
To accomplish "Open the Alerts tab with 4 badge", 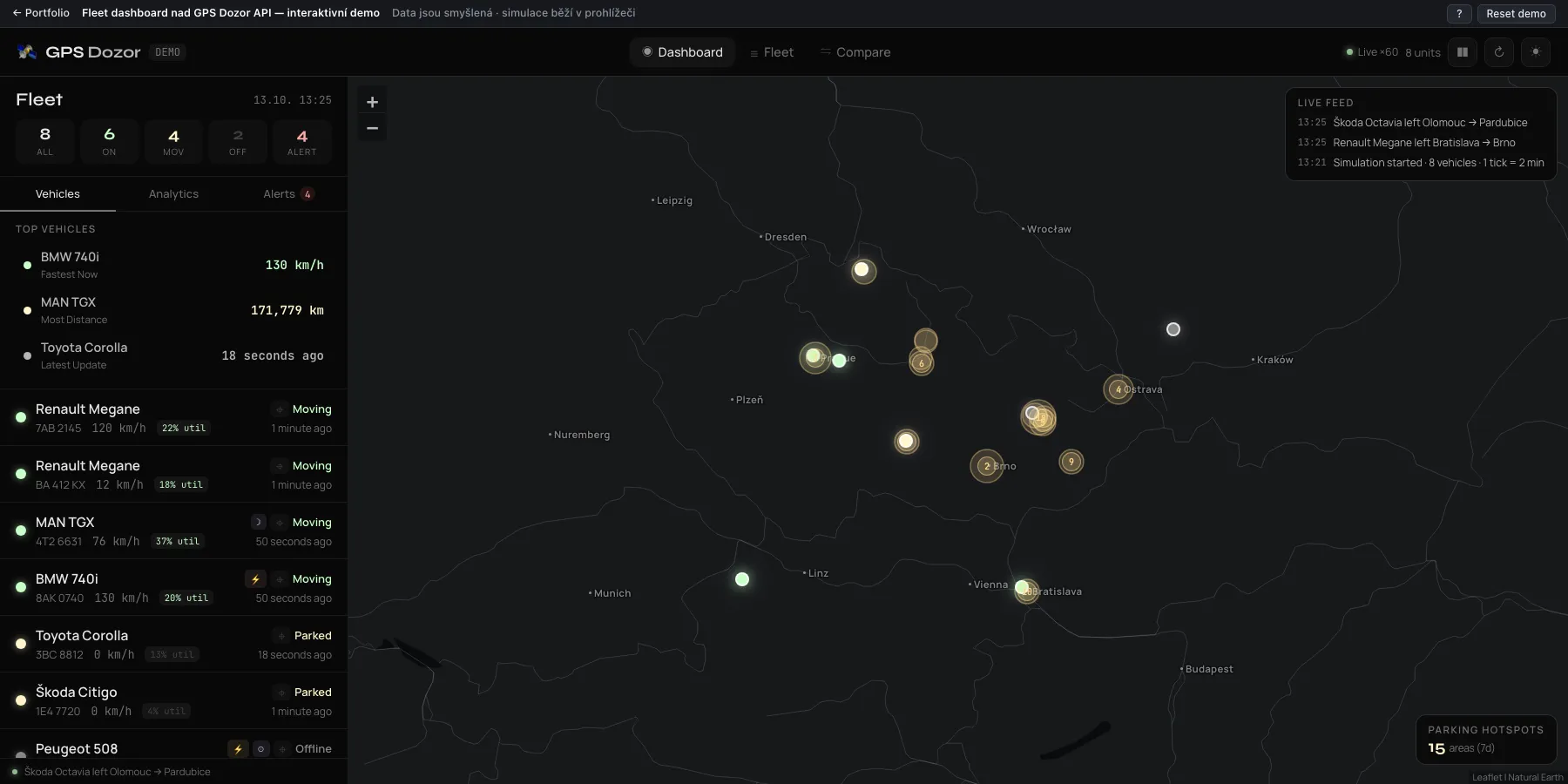I will point(288,194).
